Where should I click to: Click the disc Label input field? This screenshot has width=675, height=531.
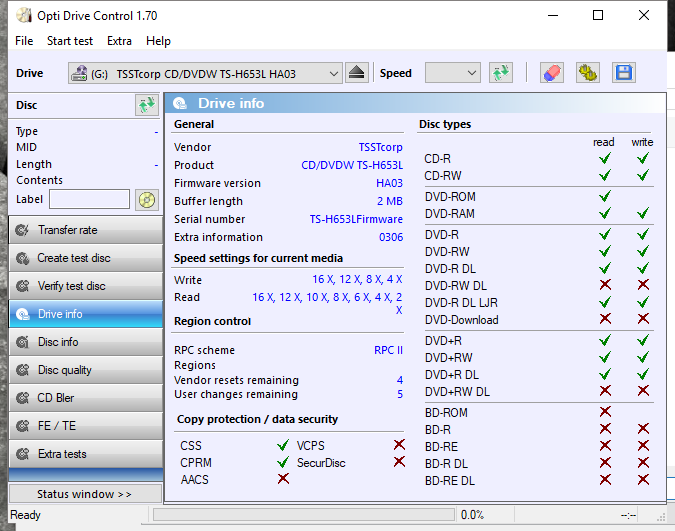(90, 199)
